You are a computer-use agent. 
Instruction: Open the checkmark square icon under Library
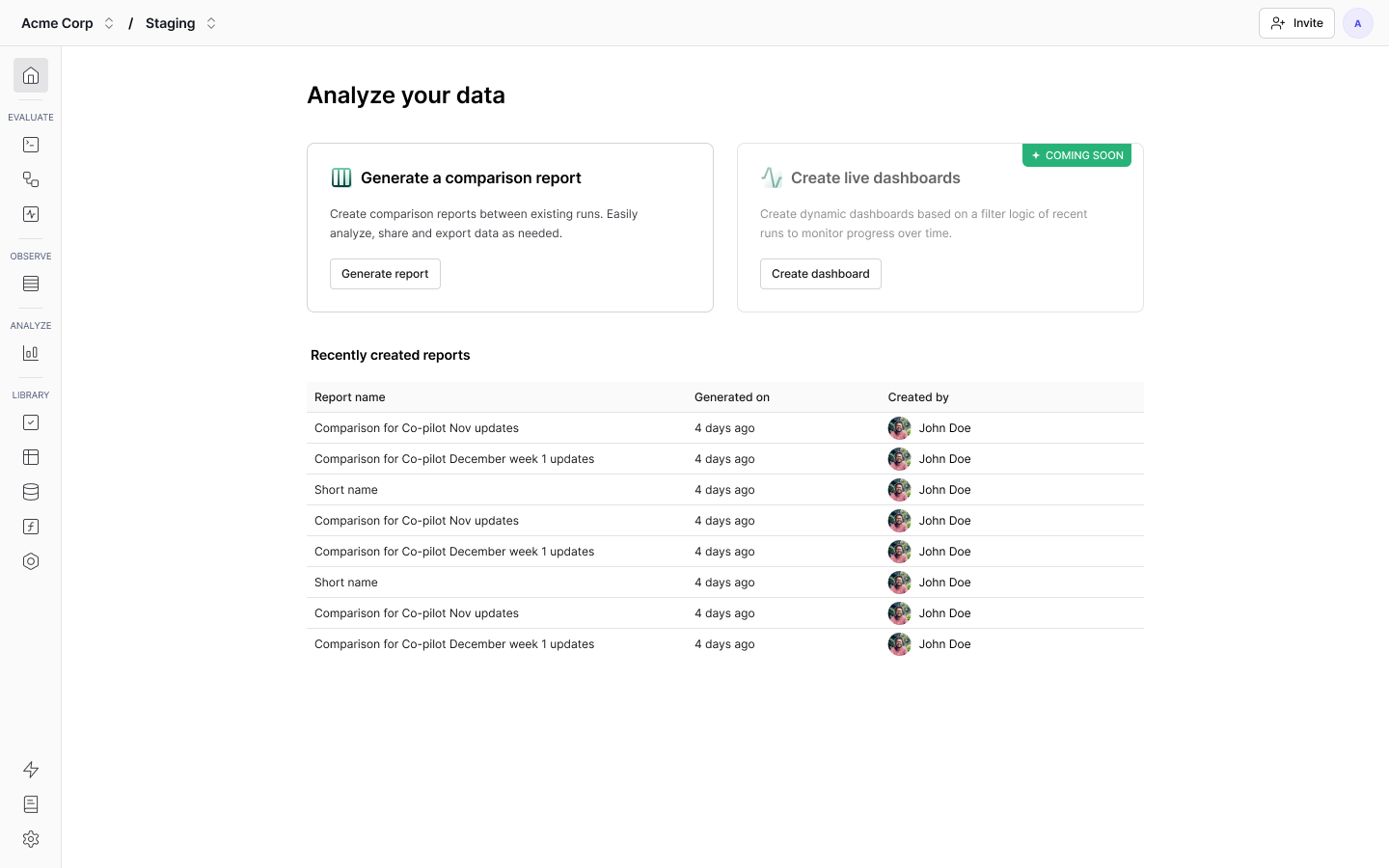31,422
